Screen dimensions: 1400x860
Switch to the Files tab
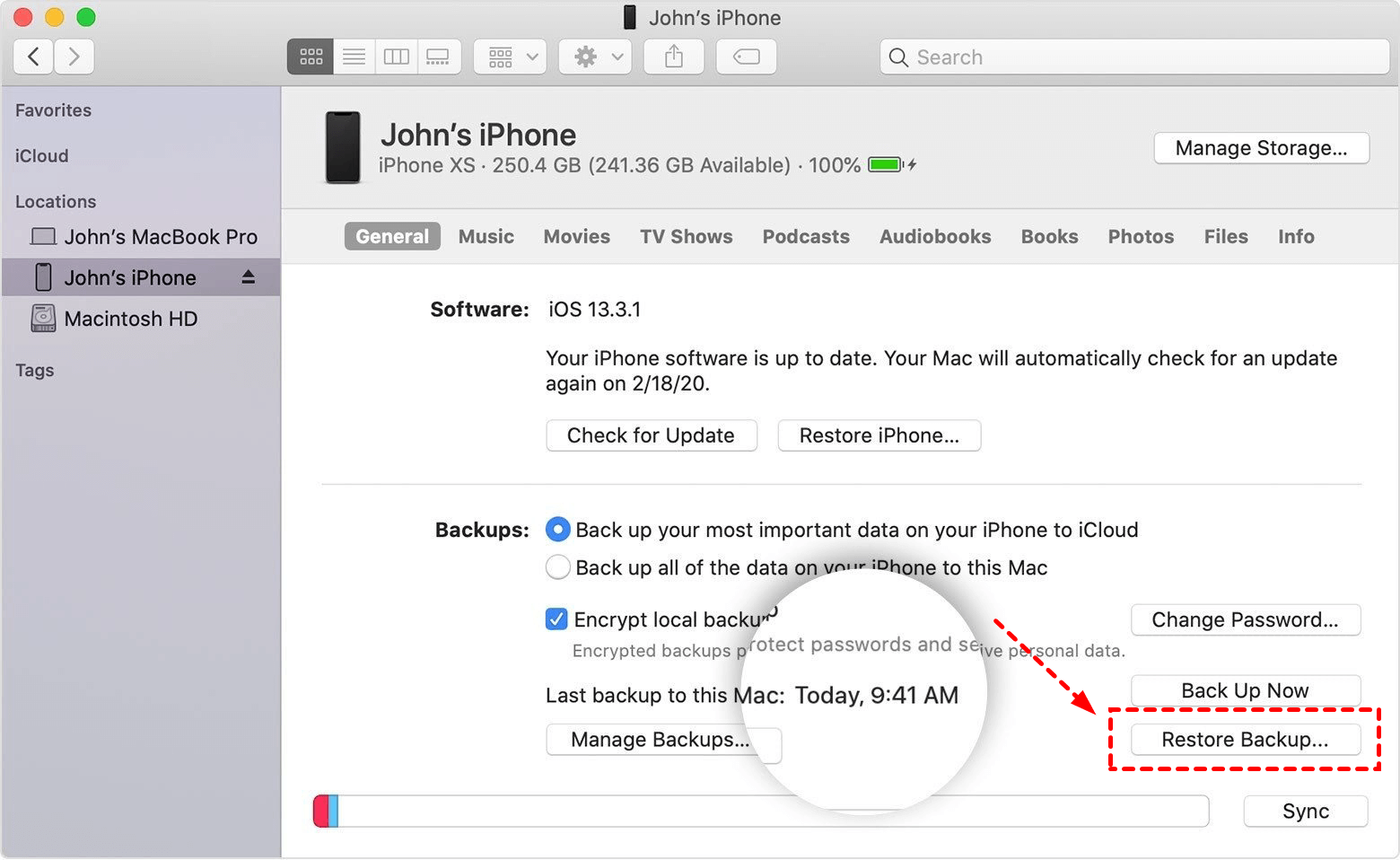tap(1226, 236)
